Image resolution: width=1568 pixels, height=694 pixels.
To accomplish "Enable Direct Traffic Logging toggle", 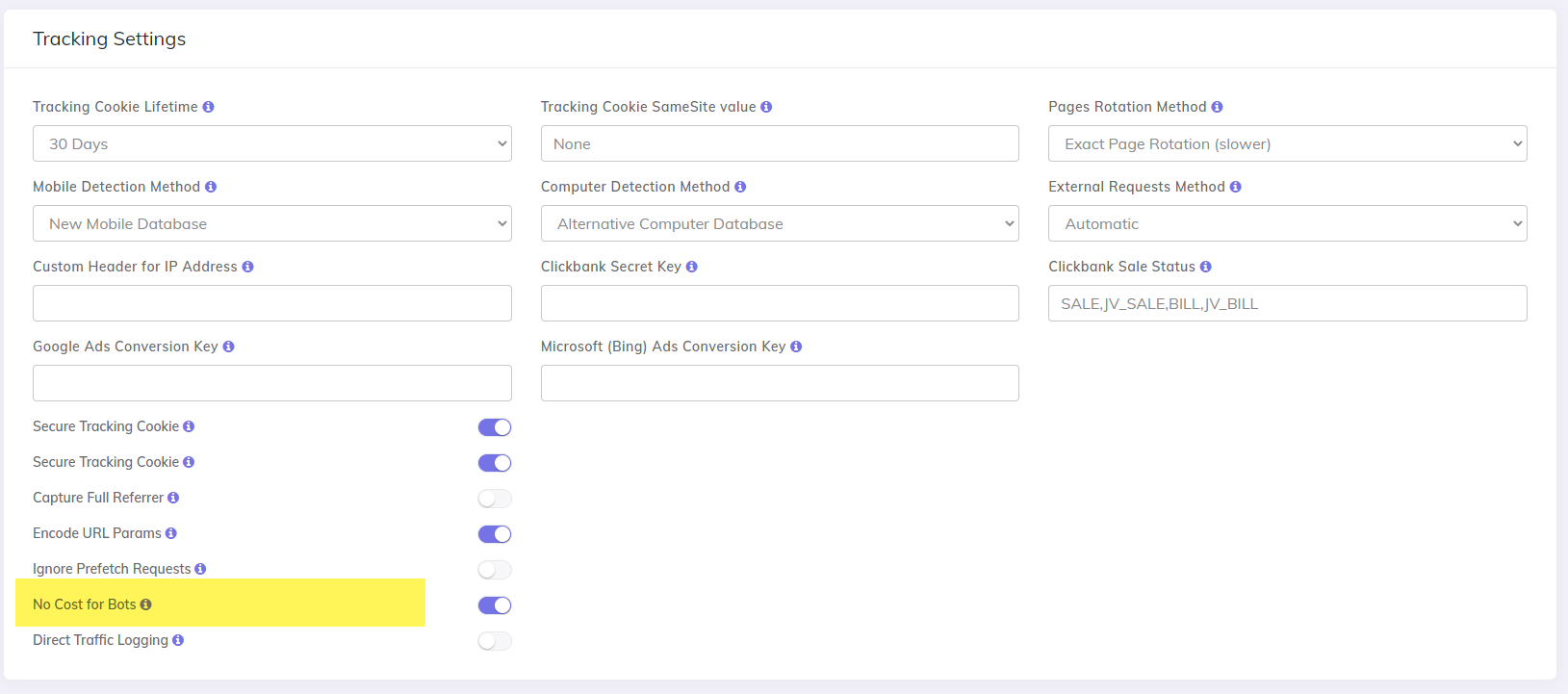I will click(x=495, y=641).
